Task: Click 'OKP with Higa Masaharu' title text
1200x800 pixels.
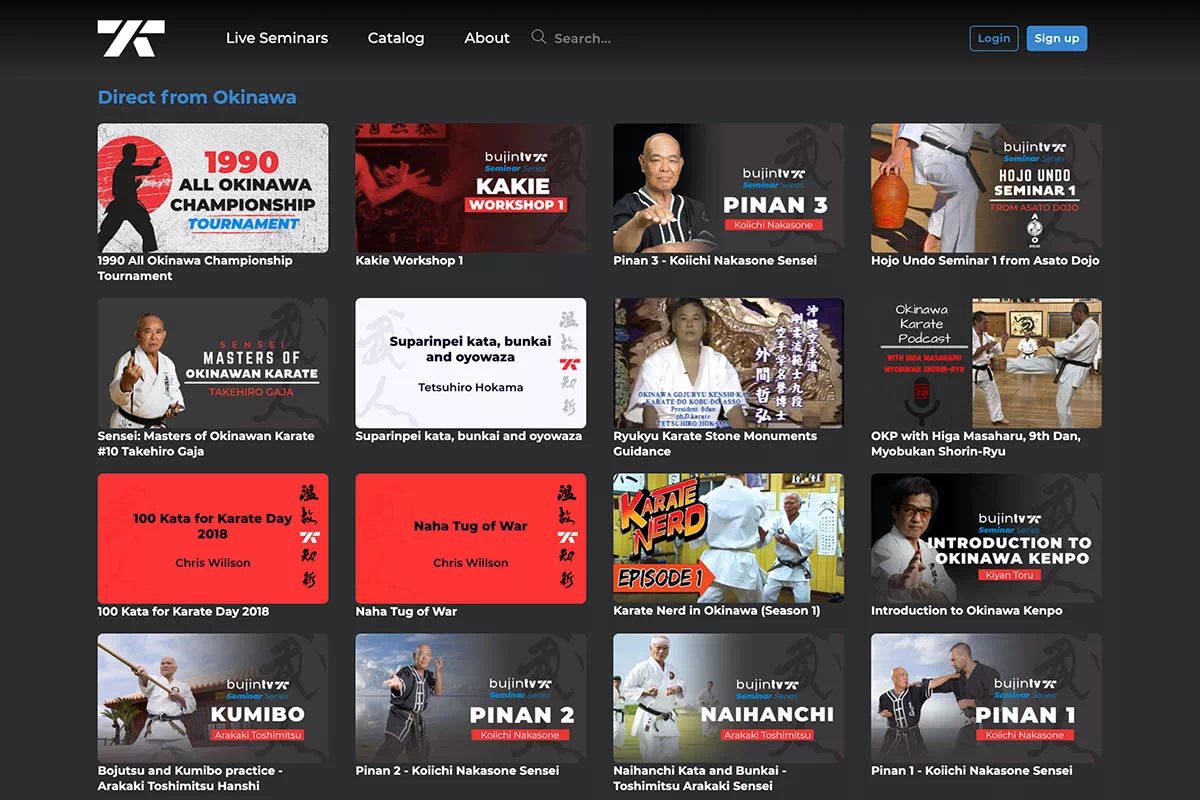Action: [976, 443]
